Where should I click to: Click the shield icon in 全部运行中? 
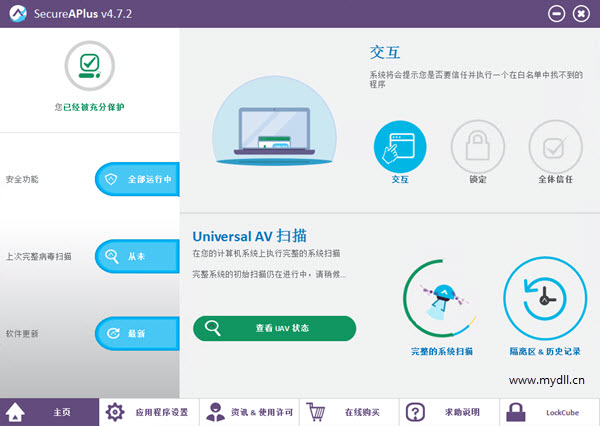111,179
